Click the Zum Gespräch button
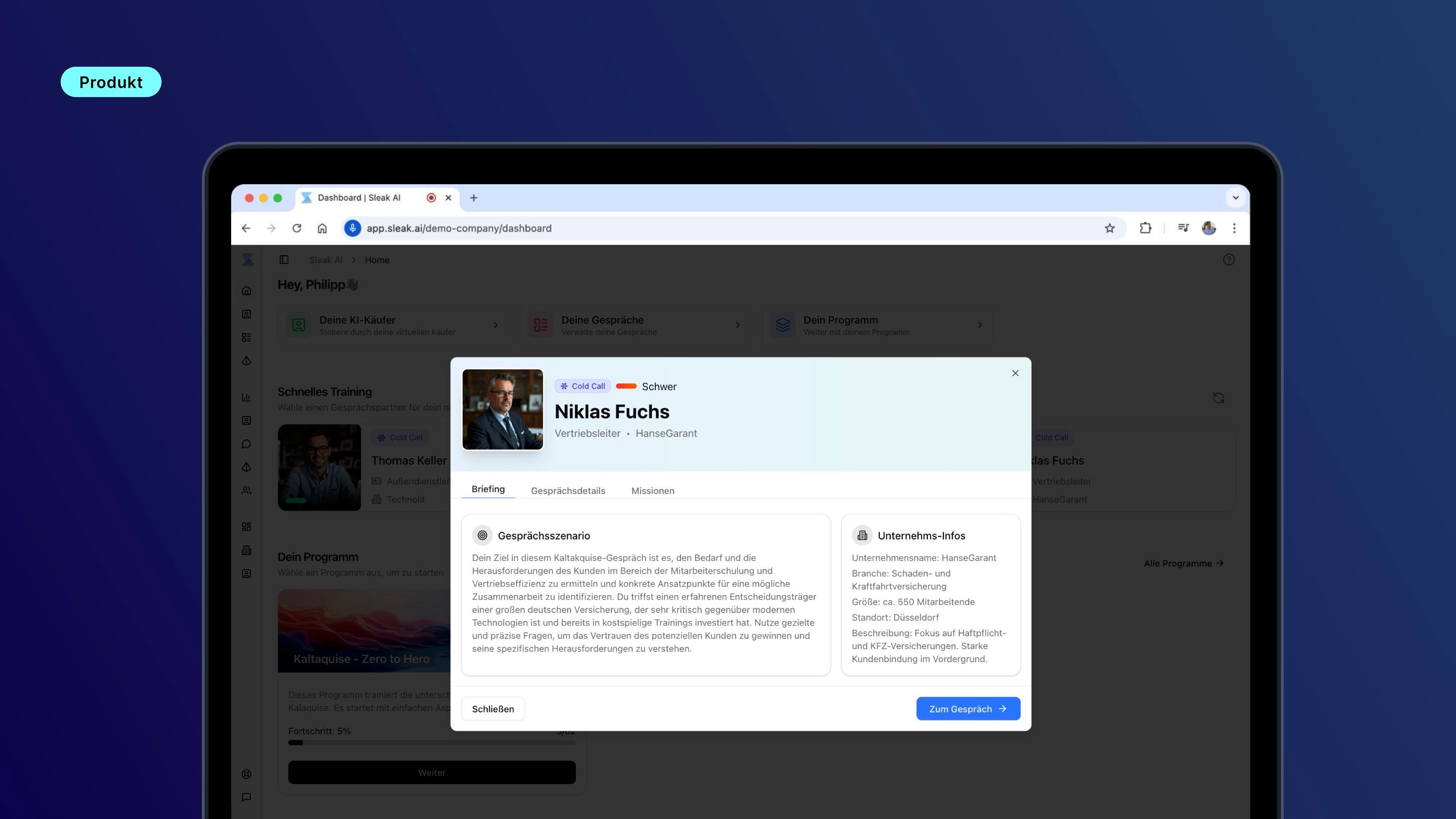The width and height of the screenshot is (1456, 819). [968, 709]
